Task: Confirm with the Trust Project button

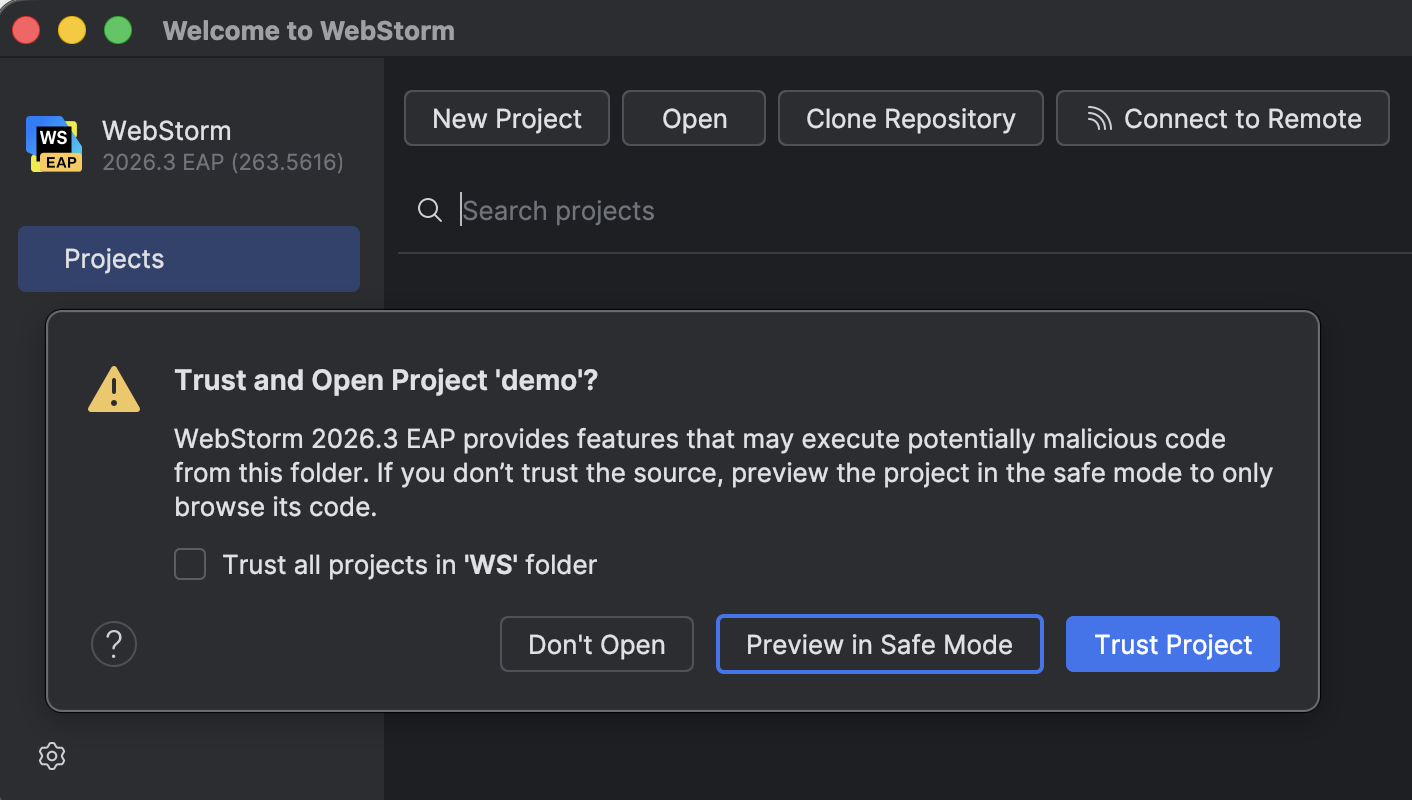Action: pyautogui.click(x=1173, y=644)
